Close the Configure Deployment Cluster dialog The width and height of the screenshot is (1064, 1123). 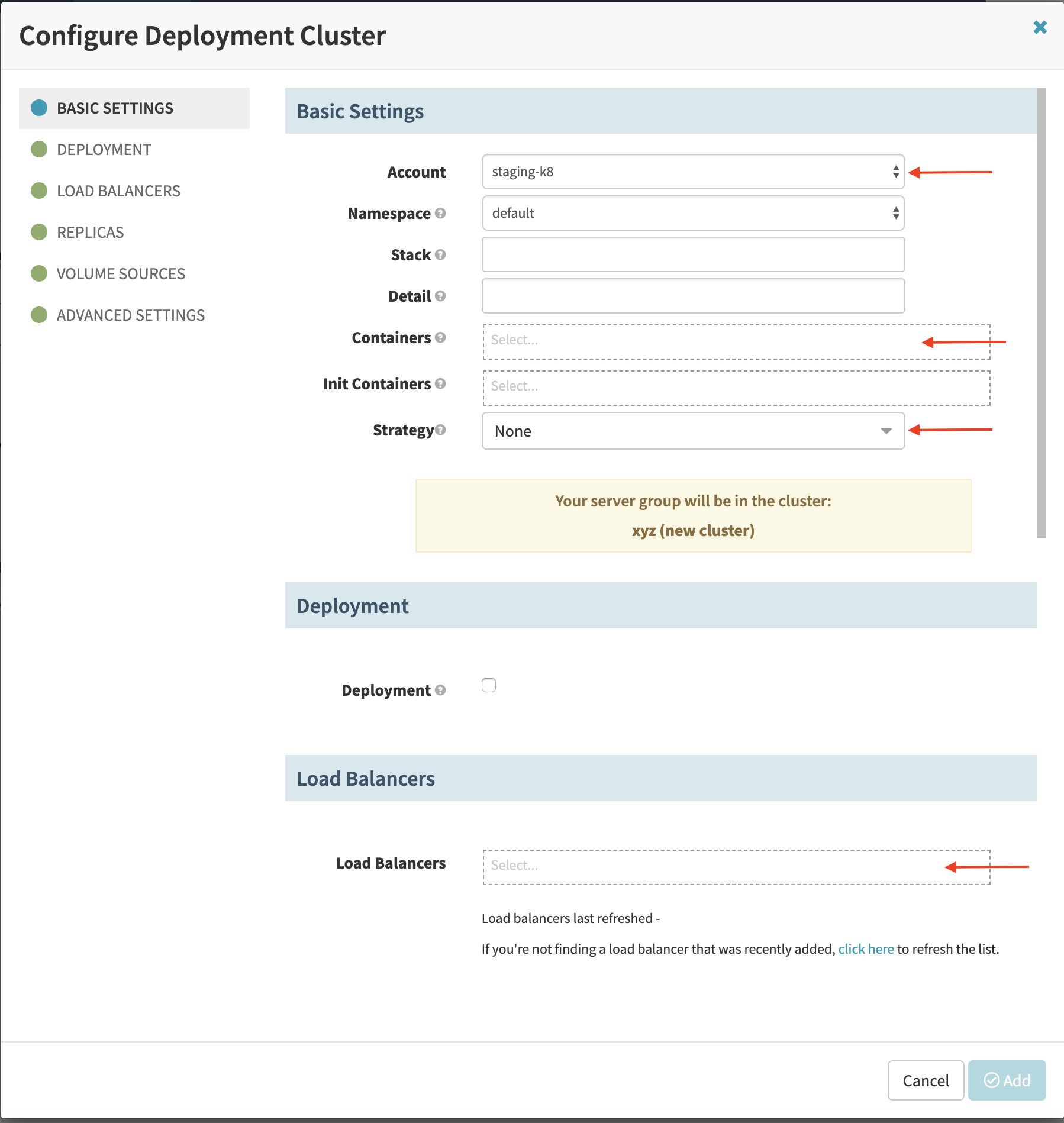[x=1040, y=27]
